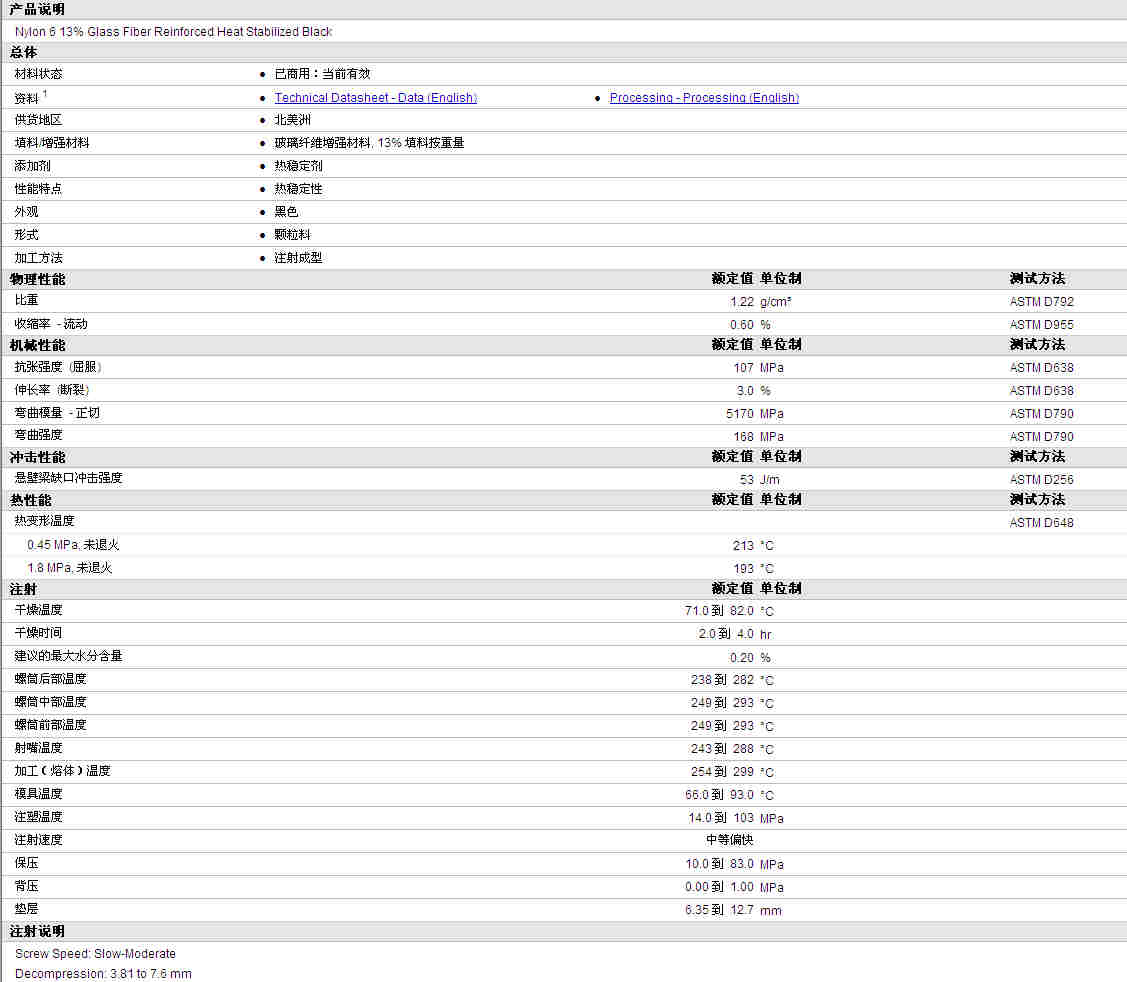Select the value '热稳定性'
Viewport: 1127px width, 982px height.
pos(298,189)
